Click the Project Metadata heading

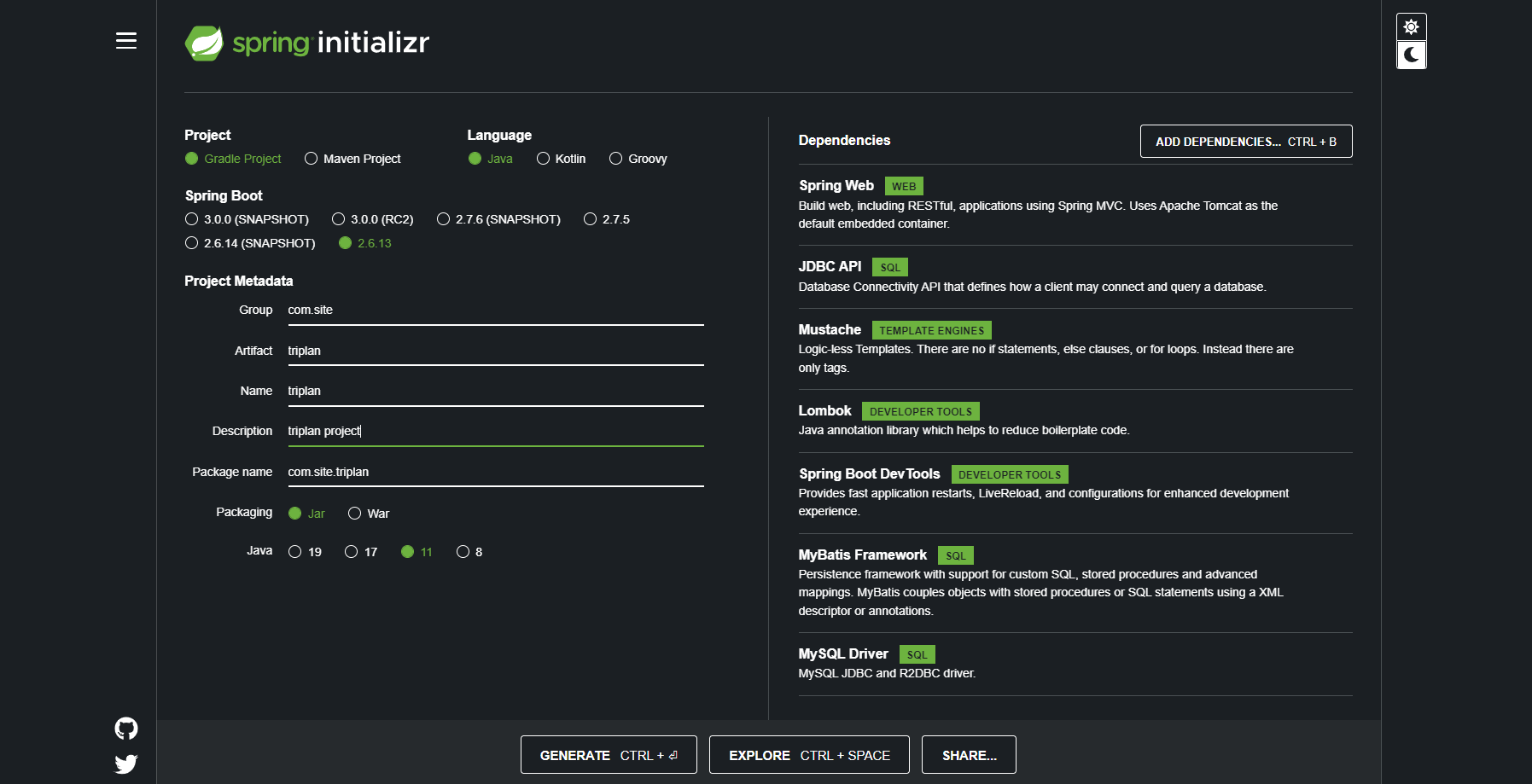239,281
